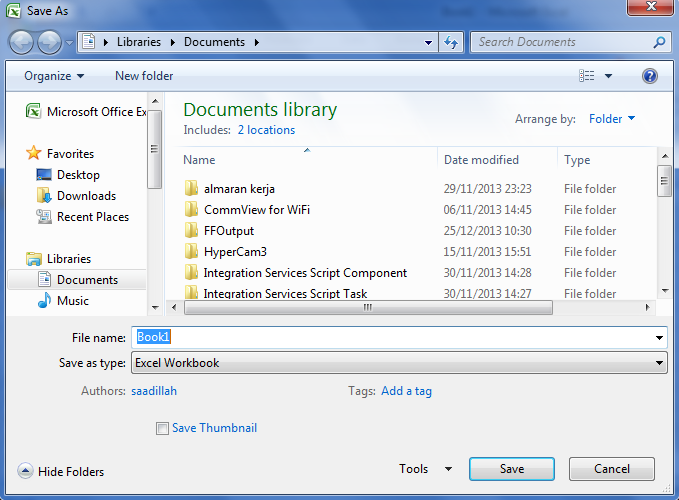679x500 pixels.
Task: Click horizontal scrollbar right arrow
Action: [647, 308]
